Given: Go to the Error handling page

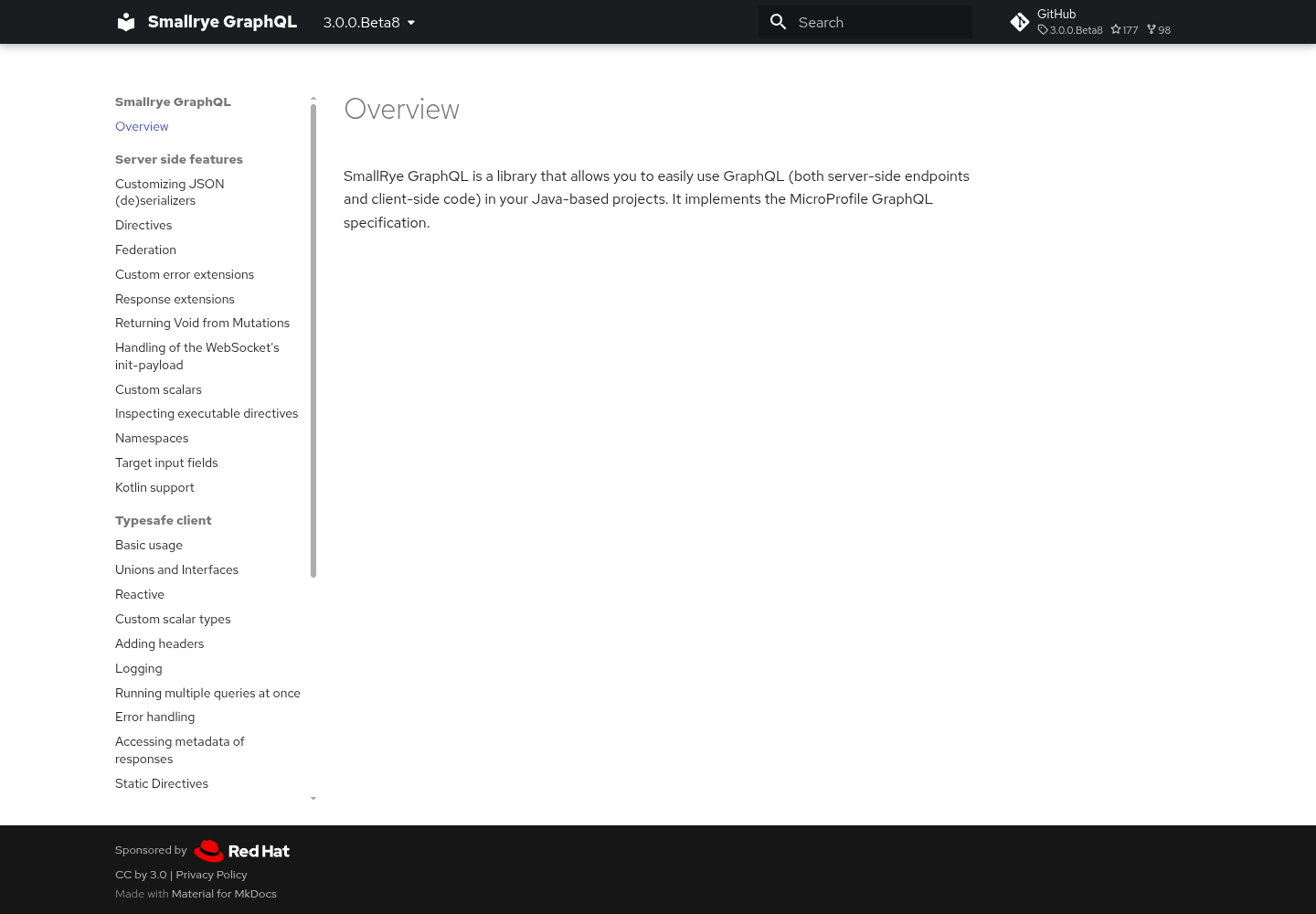Looking at the screenshot, I should coord(154,717).
